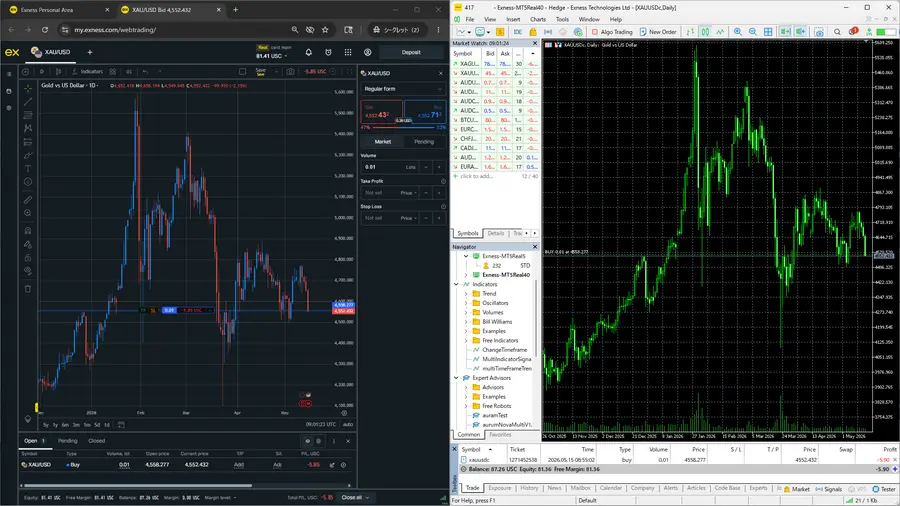Click the Stop Loss input field

coord(380,218)
